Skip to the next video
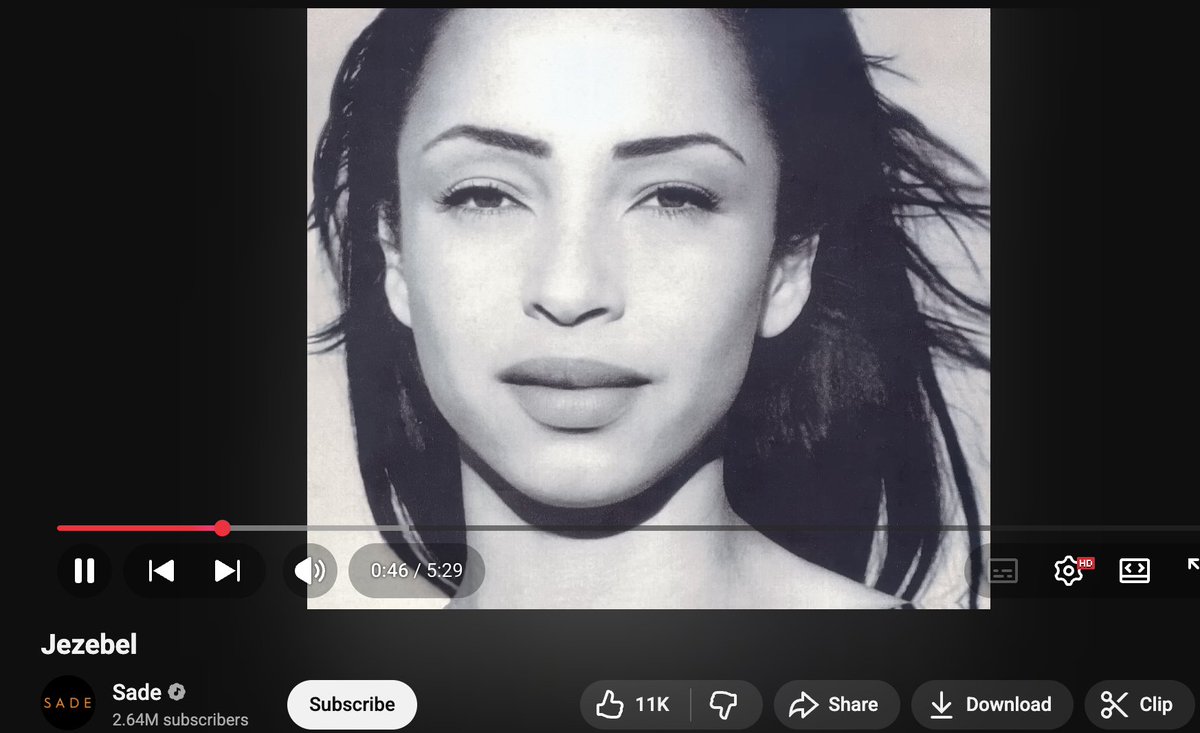This screenshot has width=1200, height=733. pyautogui.click(x=227, y=570)
